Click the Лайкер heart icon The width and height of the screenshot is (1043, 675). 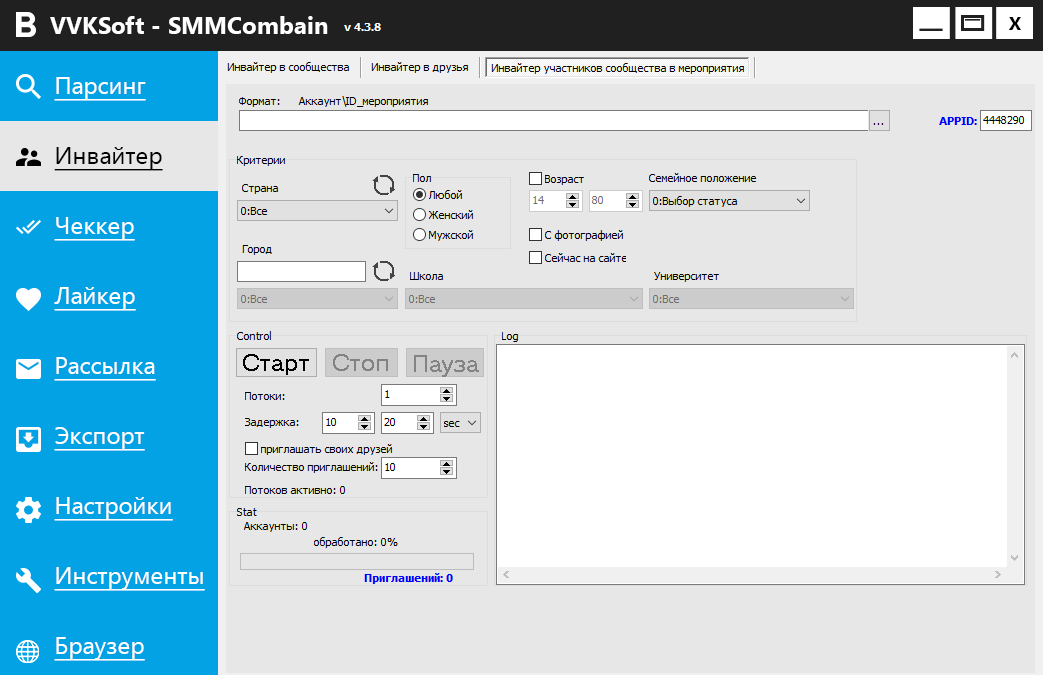coord(28,298)
